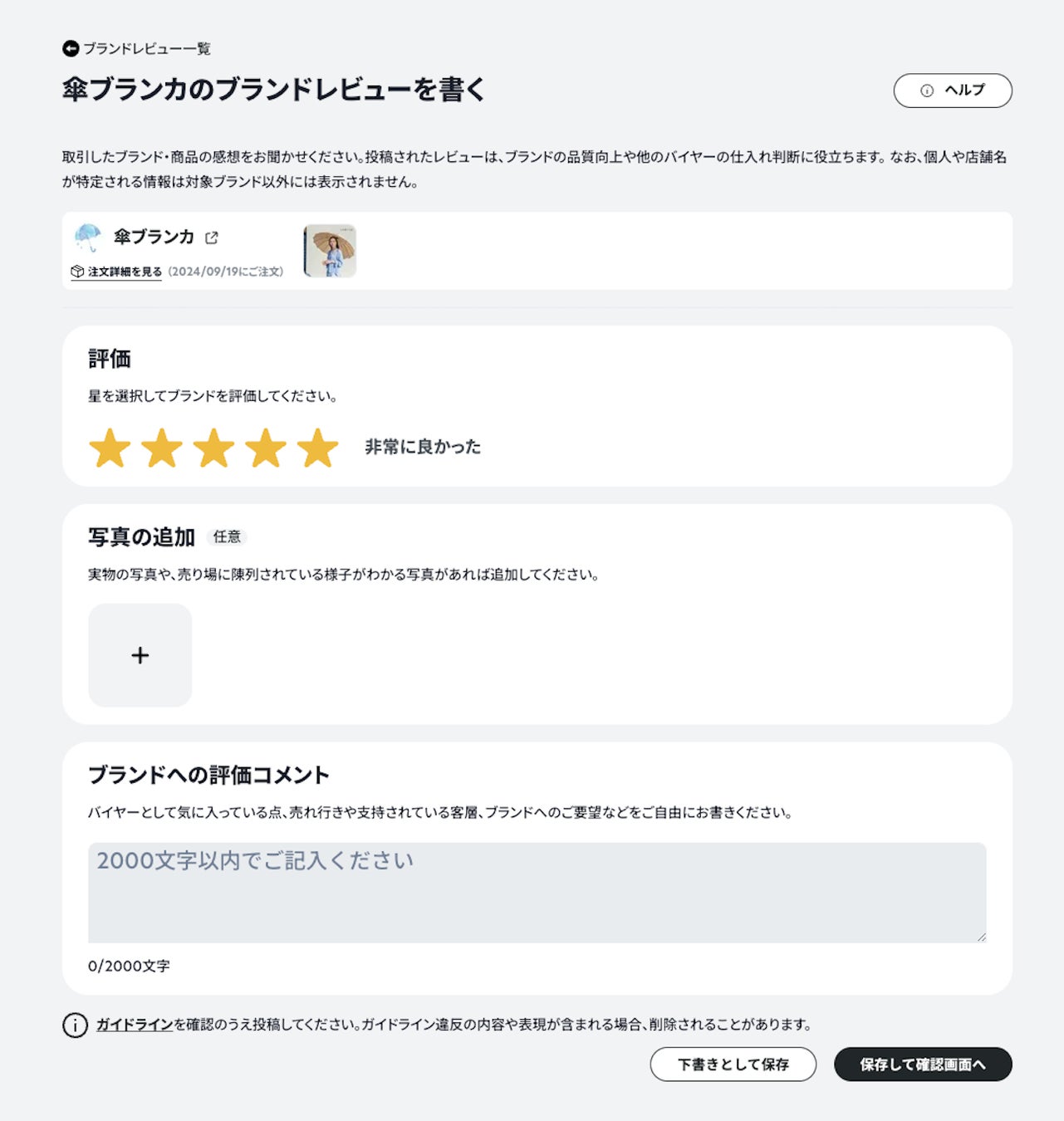Click the ブランドレビュー一覧 breadcrumb text
1064x1121 pixels.
147,49
